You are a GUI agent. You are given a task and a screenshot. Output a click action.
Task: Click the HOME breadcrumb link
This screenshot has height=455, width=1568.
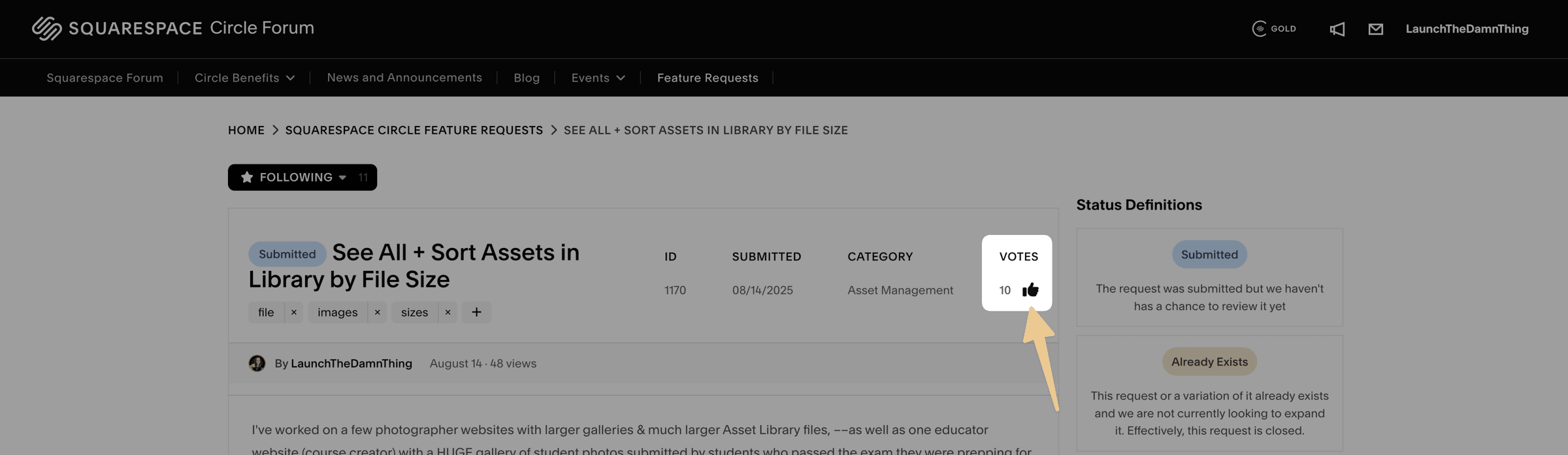click(246, 130)
